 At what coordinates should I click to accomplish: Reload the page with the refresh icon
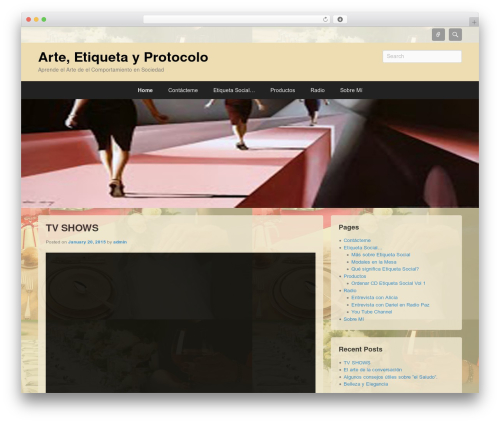coord(325,19)
